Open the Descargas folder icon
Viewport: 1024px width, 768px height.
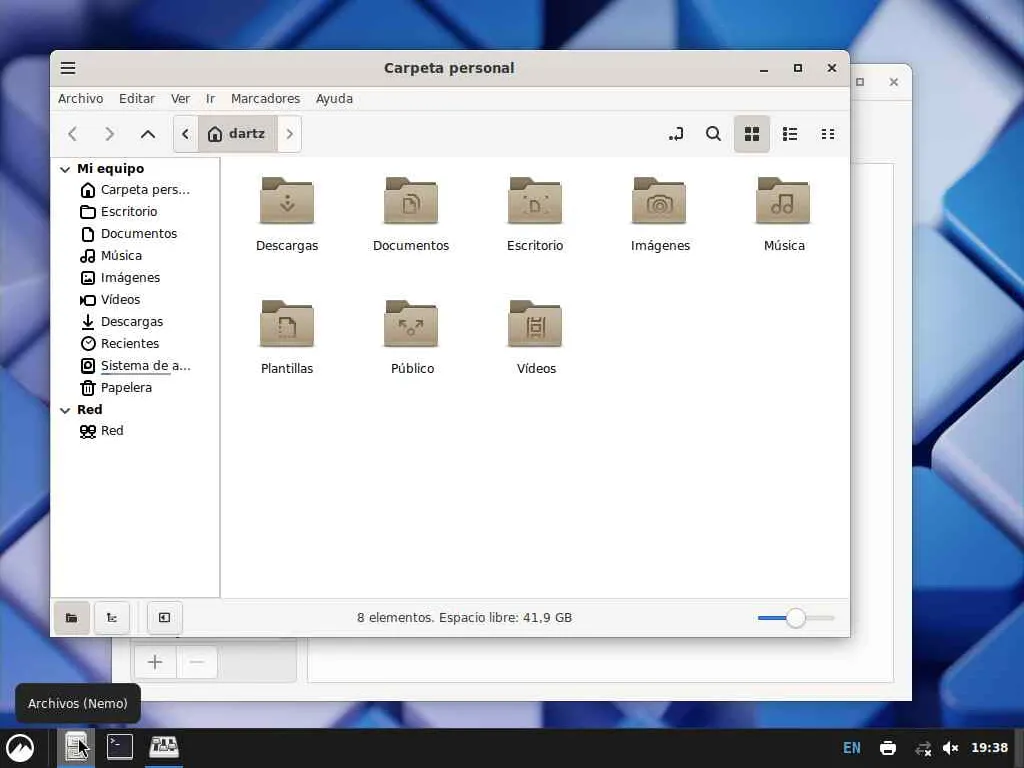click(287, 202)
